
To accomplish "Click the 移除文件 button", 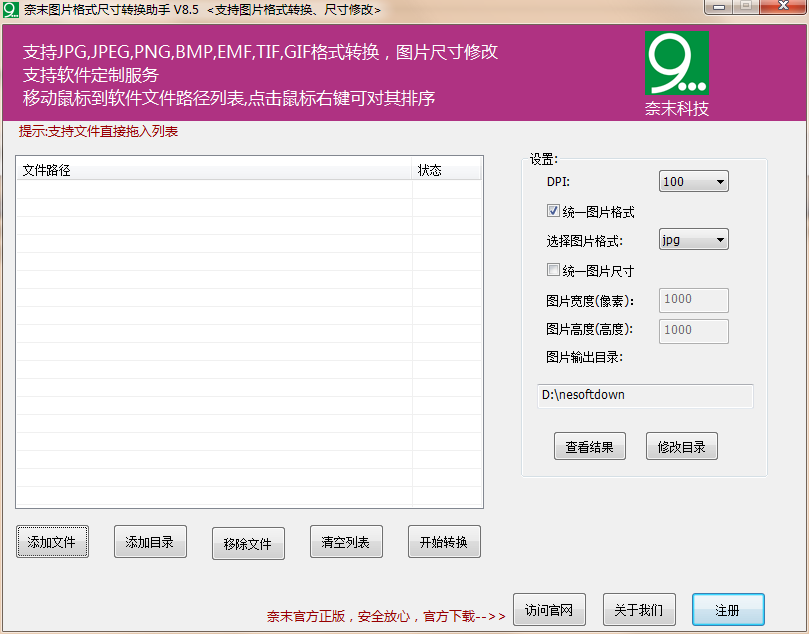I will (247, 542).
